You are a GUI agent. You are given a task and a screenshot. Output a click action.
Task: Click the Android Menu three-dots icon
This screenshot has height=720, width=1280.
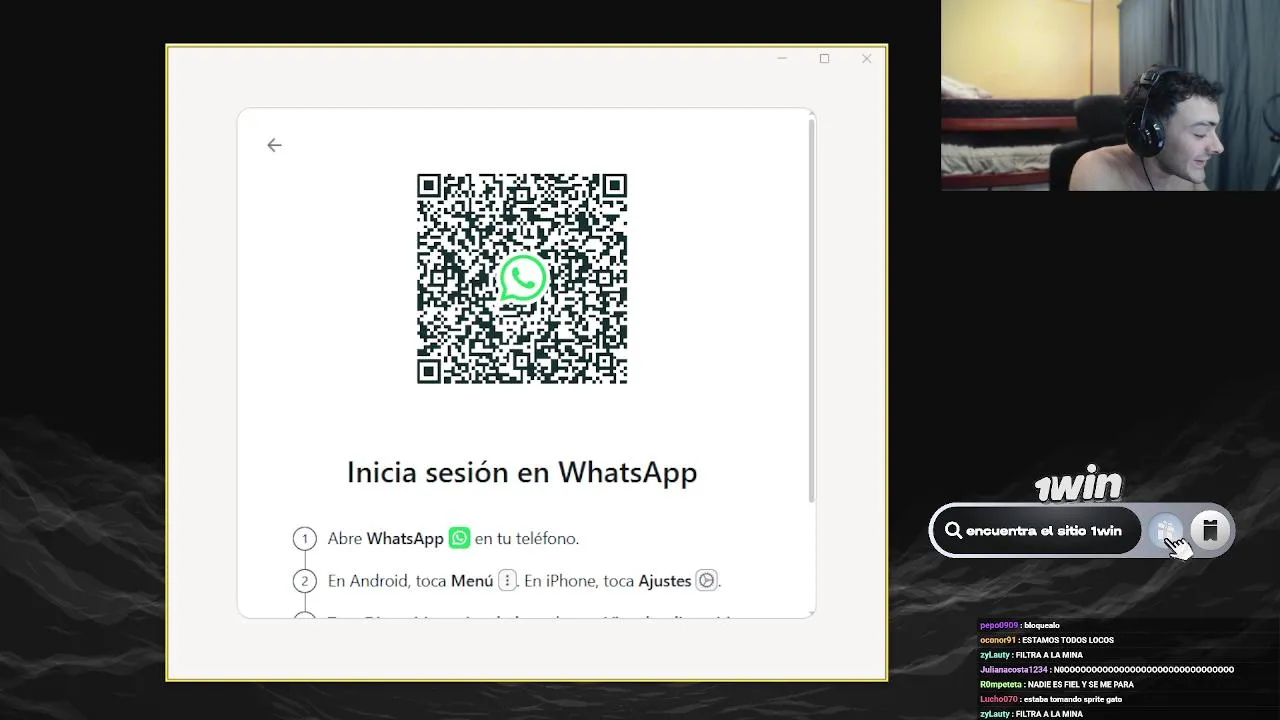click(x=507, y=580)
